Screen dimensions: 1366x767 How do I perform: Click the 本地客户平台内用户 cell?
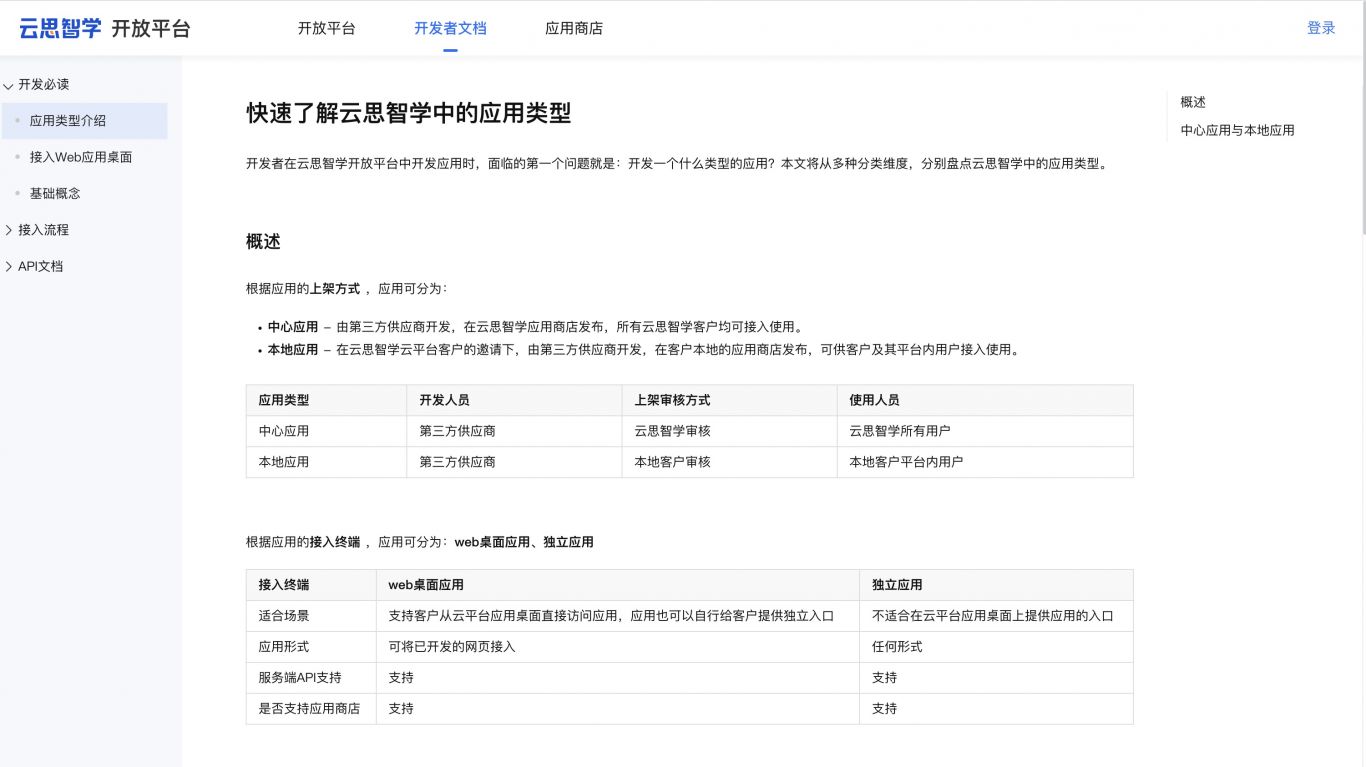point(985,462)
